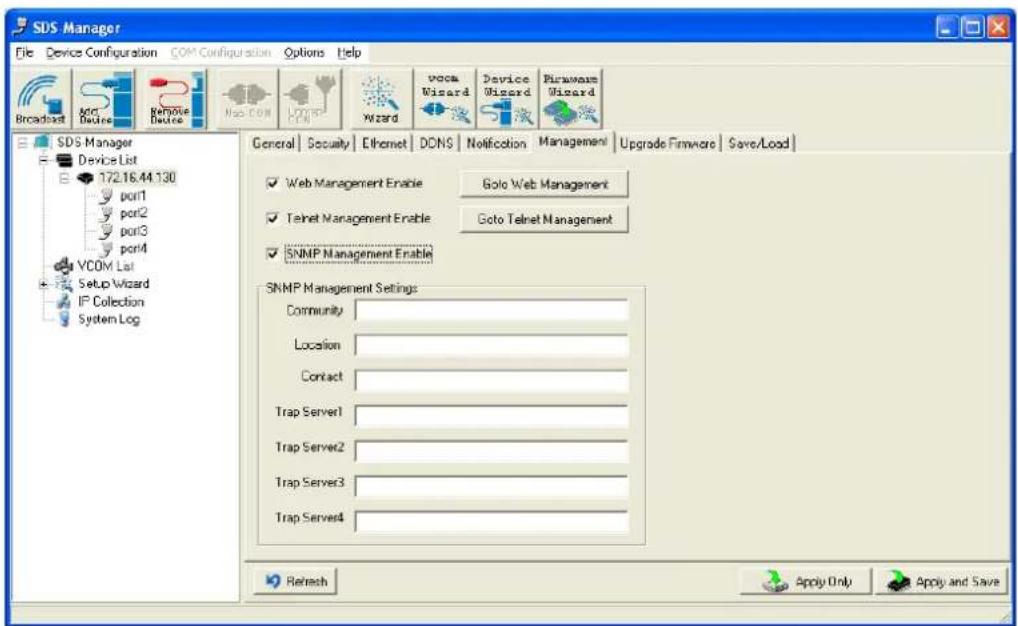Collapse the SDS Manager root node
This screenshot has width=1018, height=626.
point(22,142)
